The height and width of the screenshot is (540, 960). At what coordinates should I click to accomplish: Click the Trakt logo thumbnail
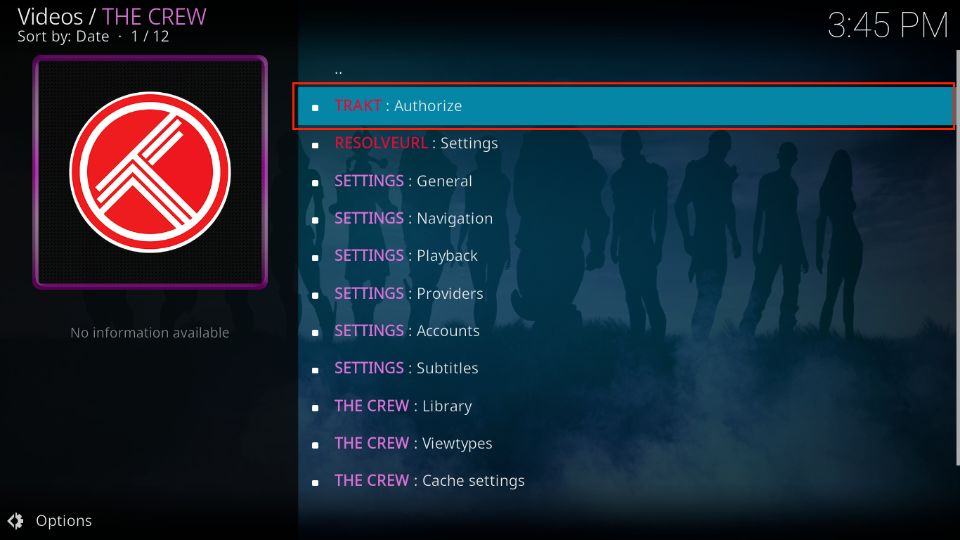150,172
